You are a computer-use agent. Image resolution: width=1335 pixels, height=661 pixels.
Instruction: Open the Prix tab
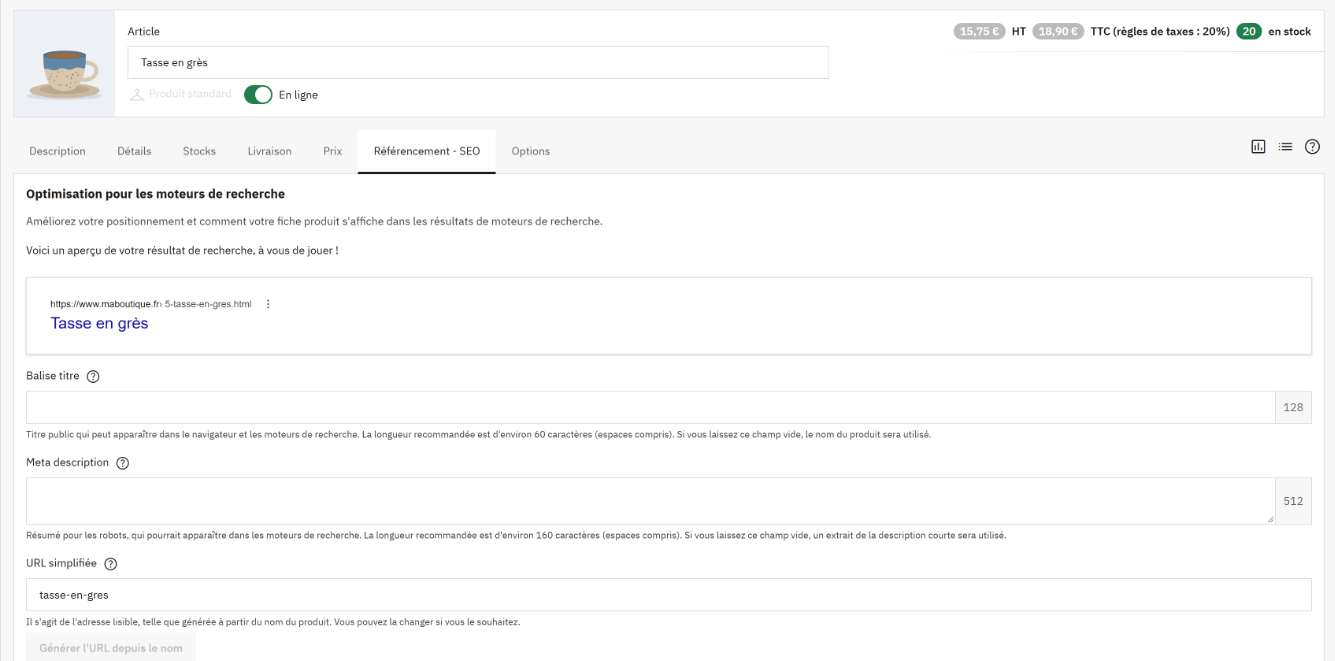tap(332, 151)
